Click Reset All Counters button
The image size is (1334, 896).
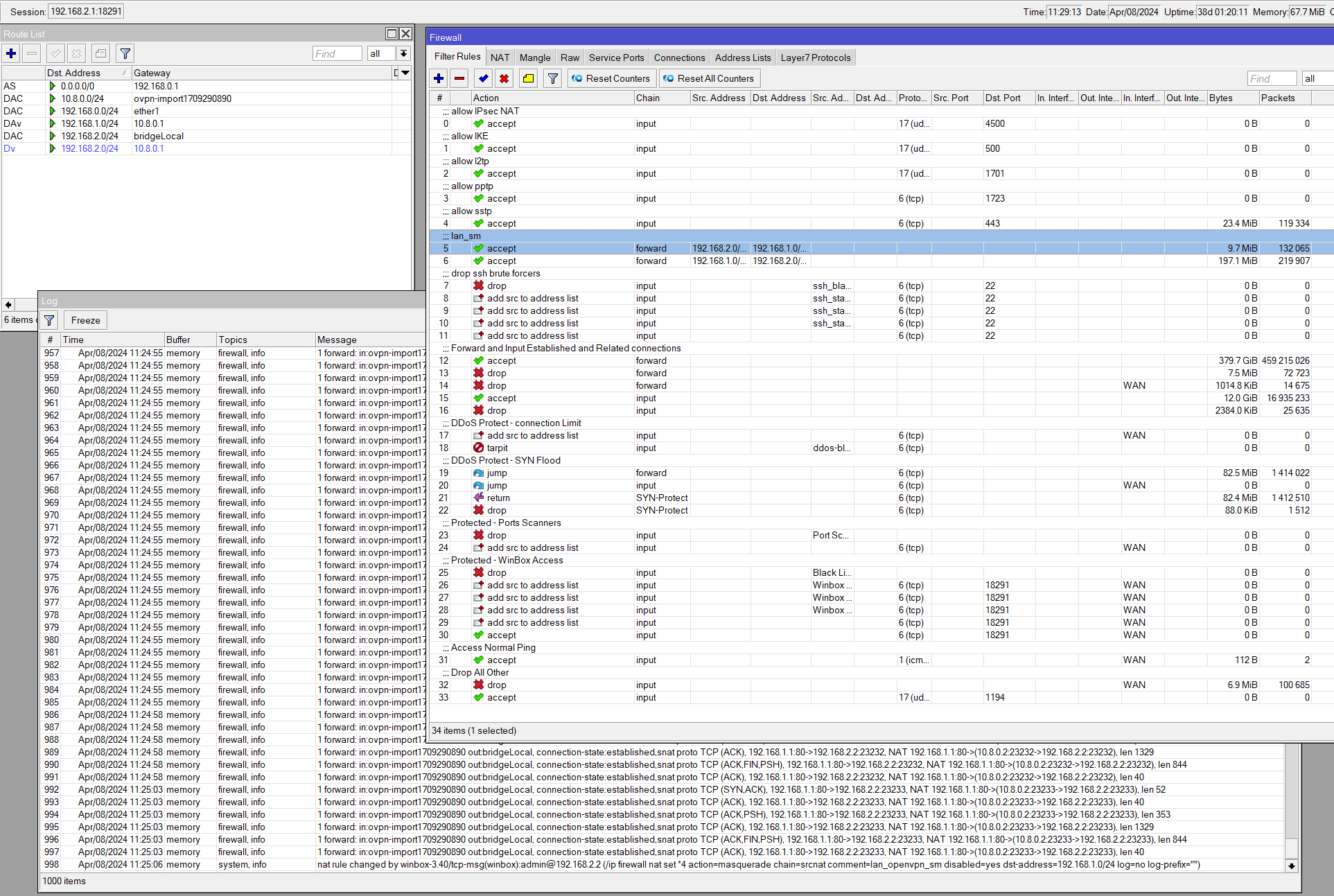click(x=709, y=78)
